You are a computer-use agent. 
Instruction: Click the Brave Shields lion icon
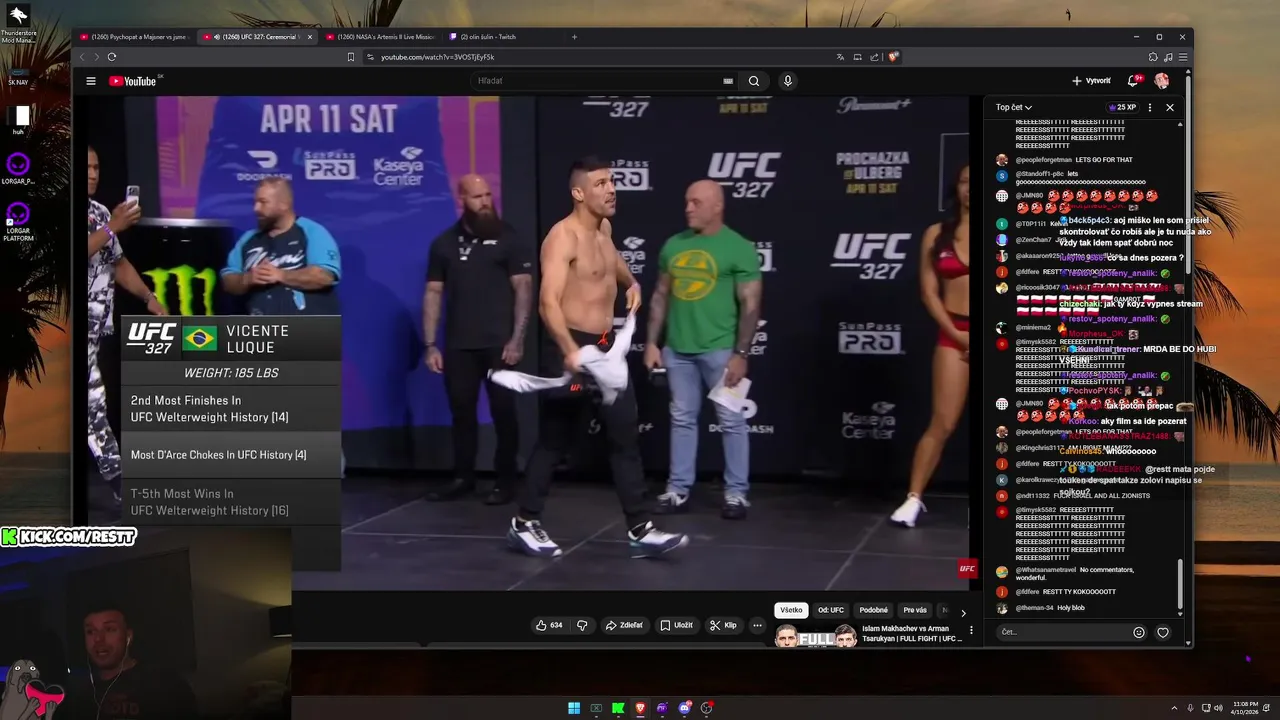[893, 57]
